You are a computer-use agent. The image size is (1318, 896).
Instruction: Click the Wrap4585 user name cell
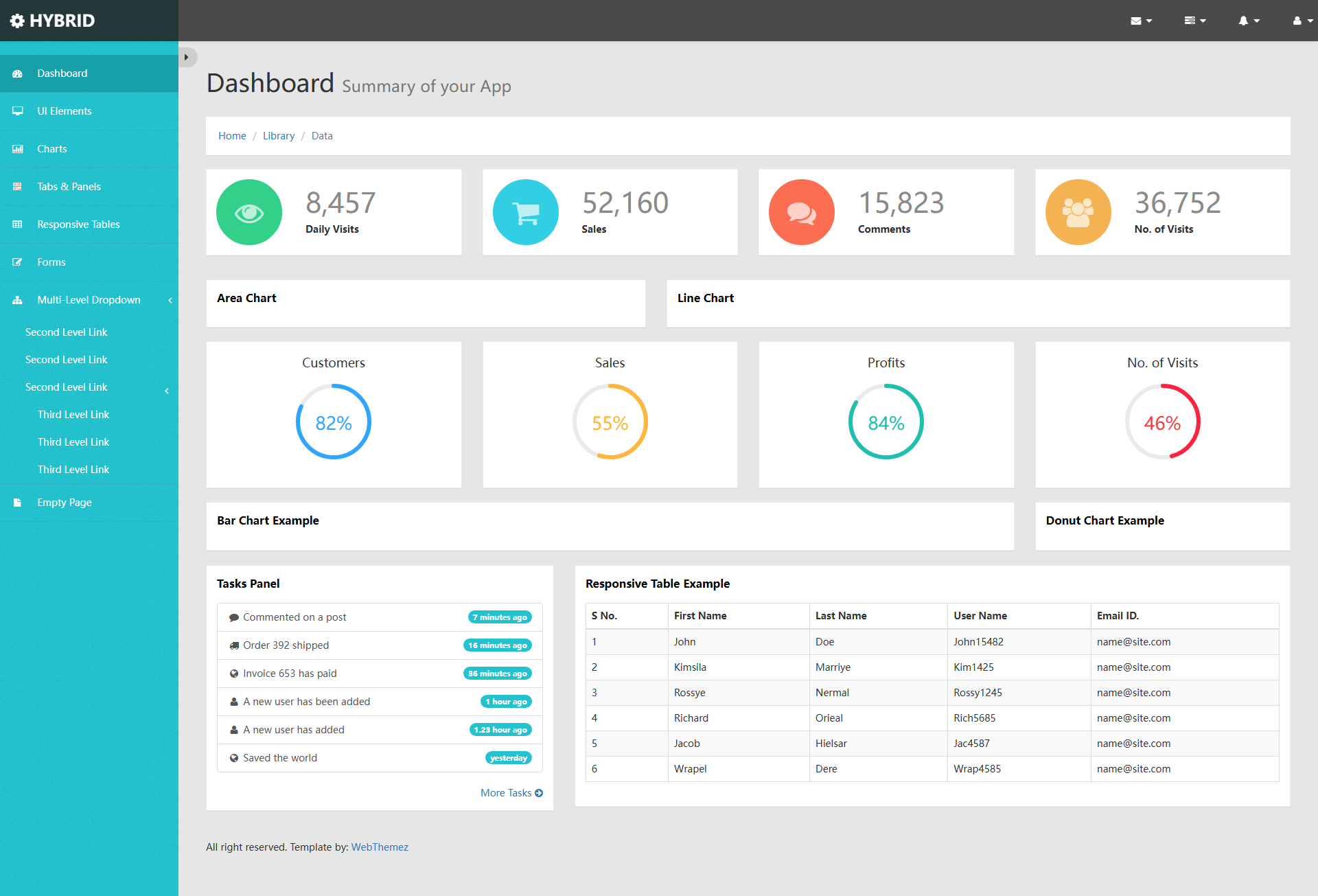coord(1019,769)
